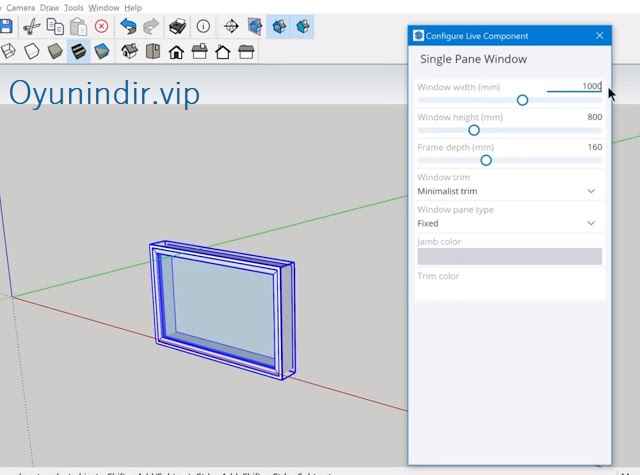
Task: Undo the last action
Action: pos(128,27)
